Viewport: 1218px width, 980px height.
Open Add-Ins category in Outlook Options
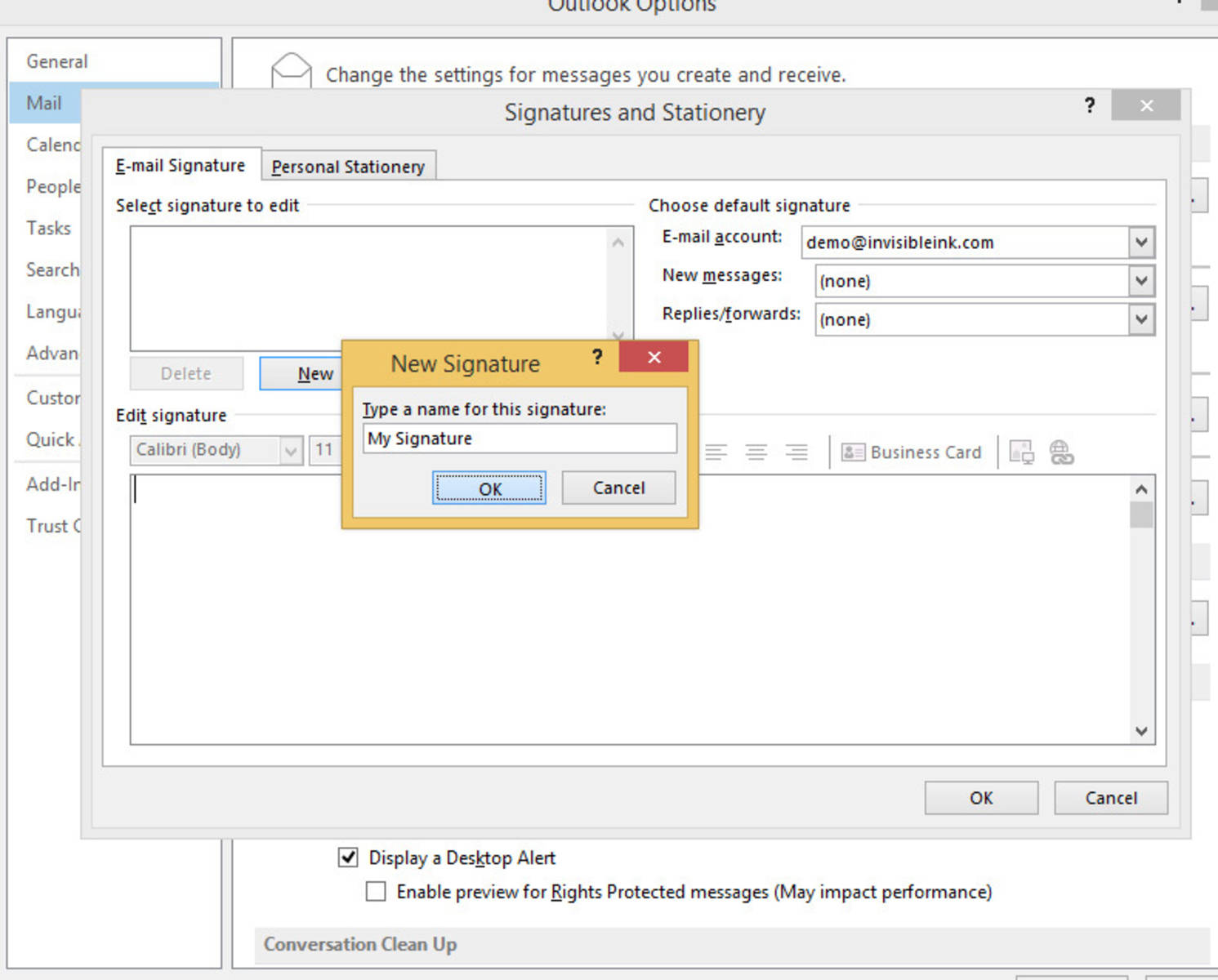coord(52,484)
